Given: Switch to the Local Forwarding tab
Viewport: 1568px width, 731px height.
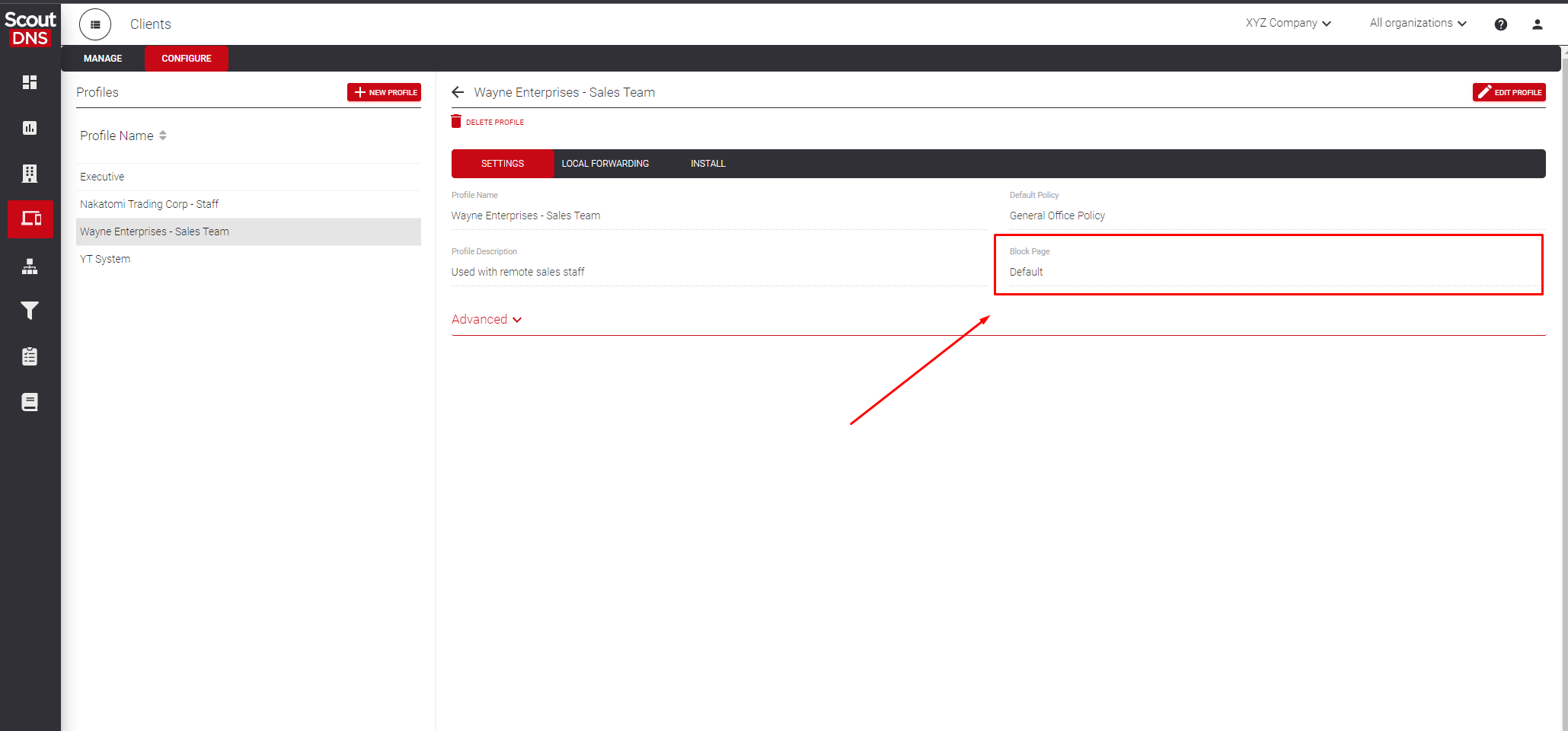Looking at the screenshot, I should (x=605, y=164).
